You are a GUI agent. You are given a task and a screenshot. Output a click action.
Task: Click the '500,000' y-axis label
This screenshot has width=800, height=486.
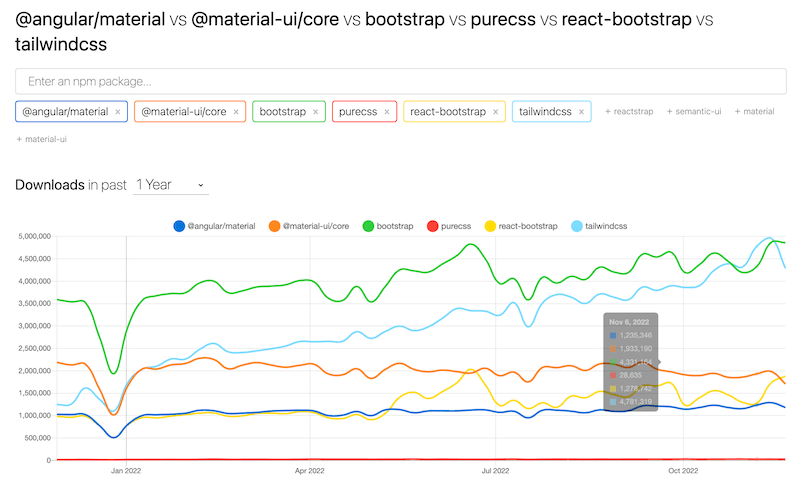[x=38, y=438]
